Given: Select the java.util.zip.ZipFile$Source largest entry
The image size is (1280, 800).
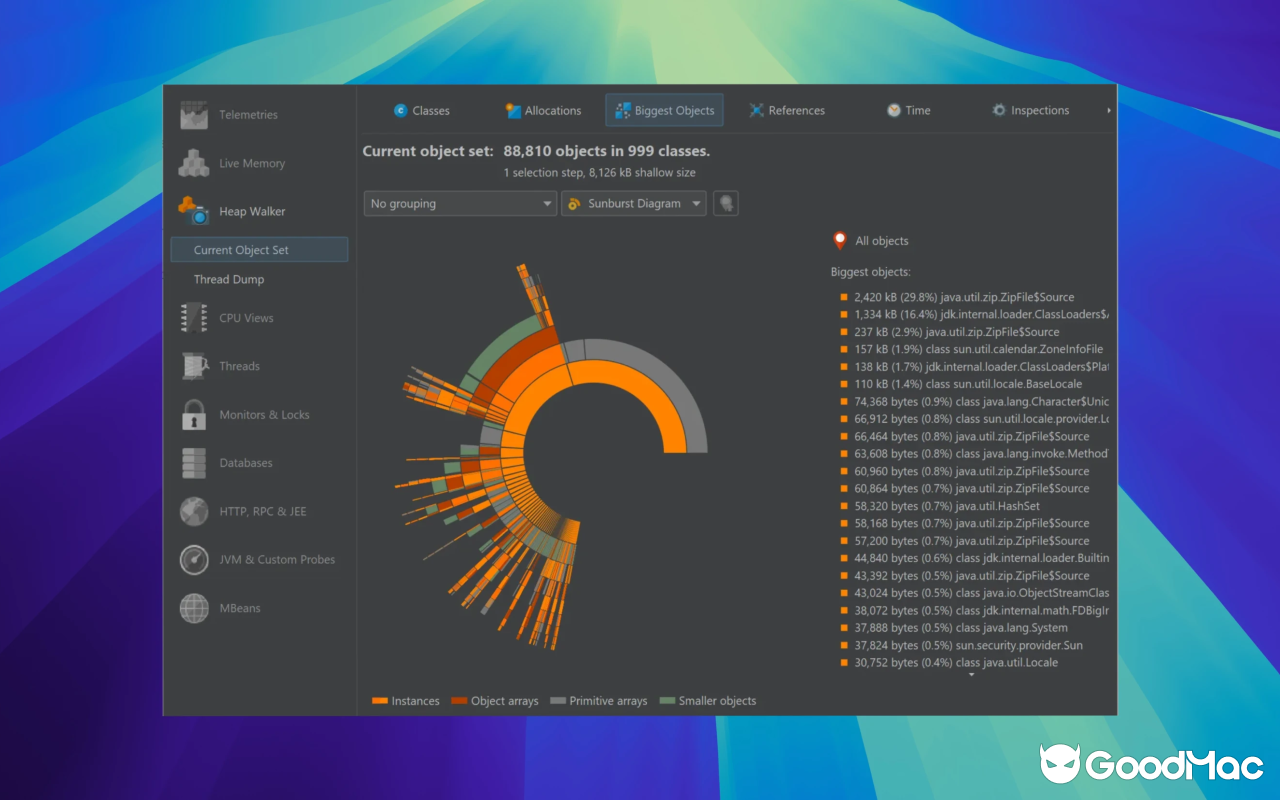Looking at the screenshot, I should 962,296.
